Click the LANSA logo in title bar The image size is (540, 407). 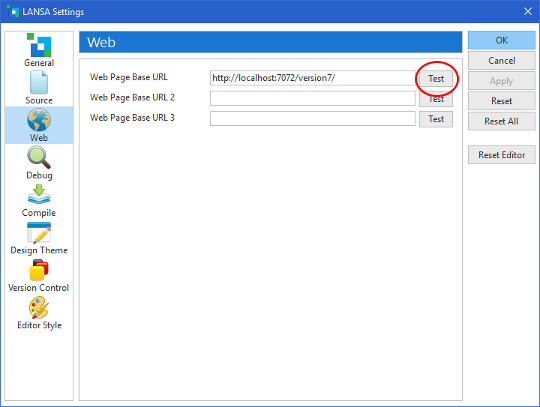click(x=13, y=11)
